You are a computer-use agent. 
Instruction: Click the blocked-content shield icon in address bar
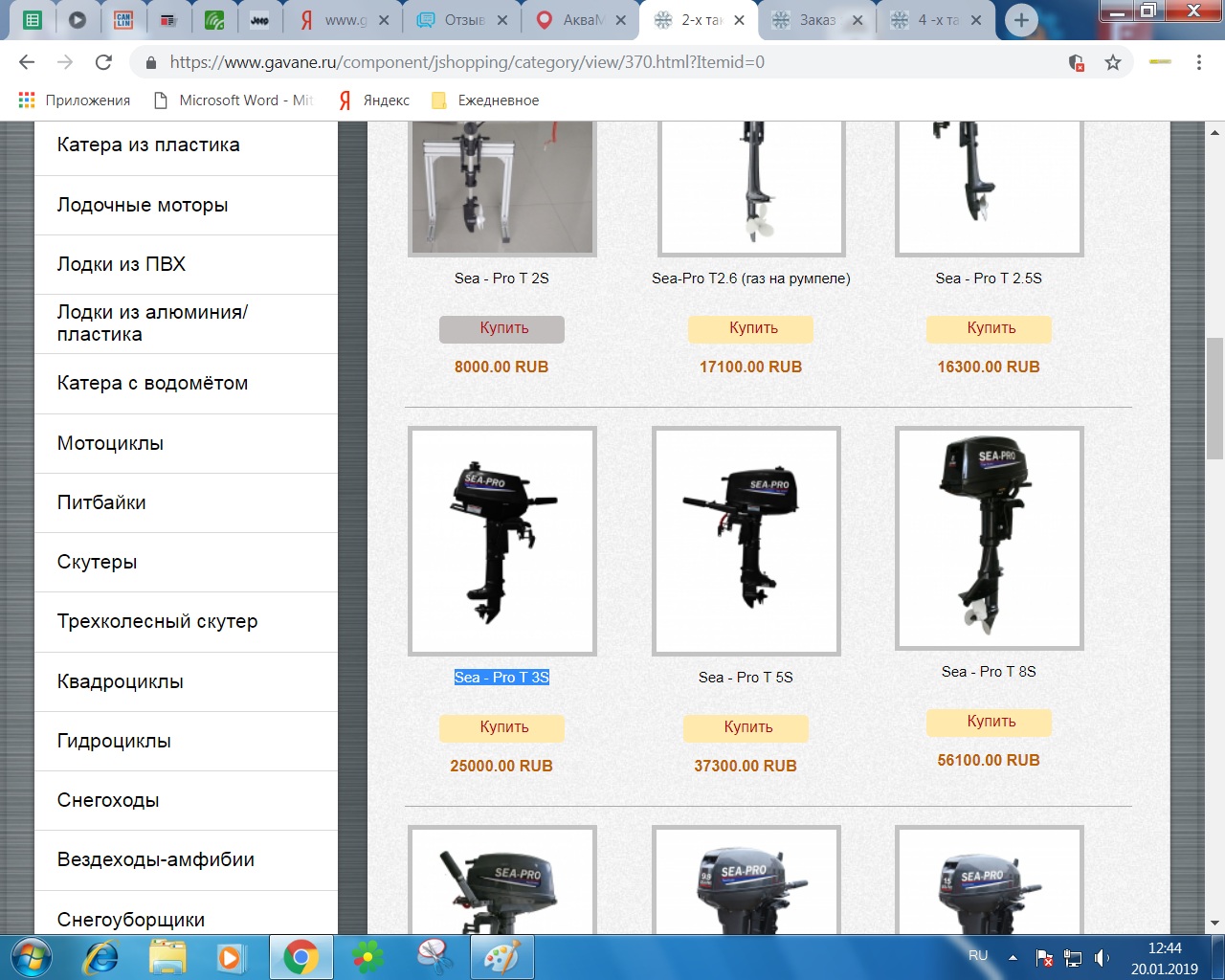pyautogui.click(x=1077, y=62)
